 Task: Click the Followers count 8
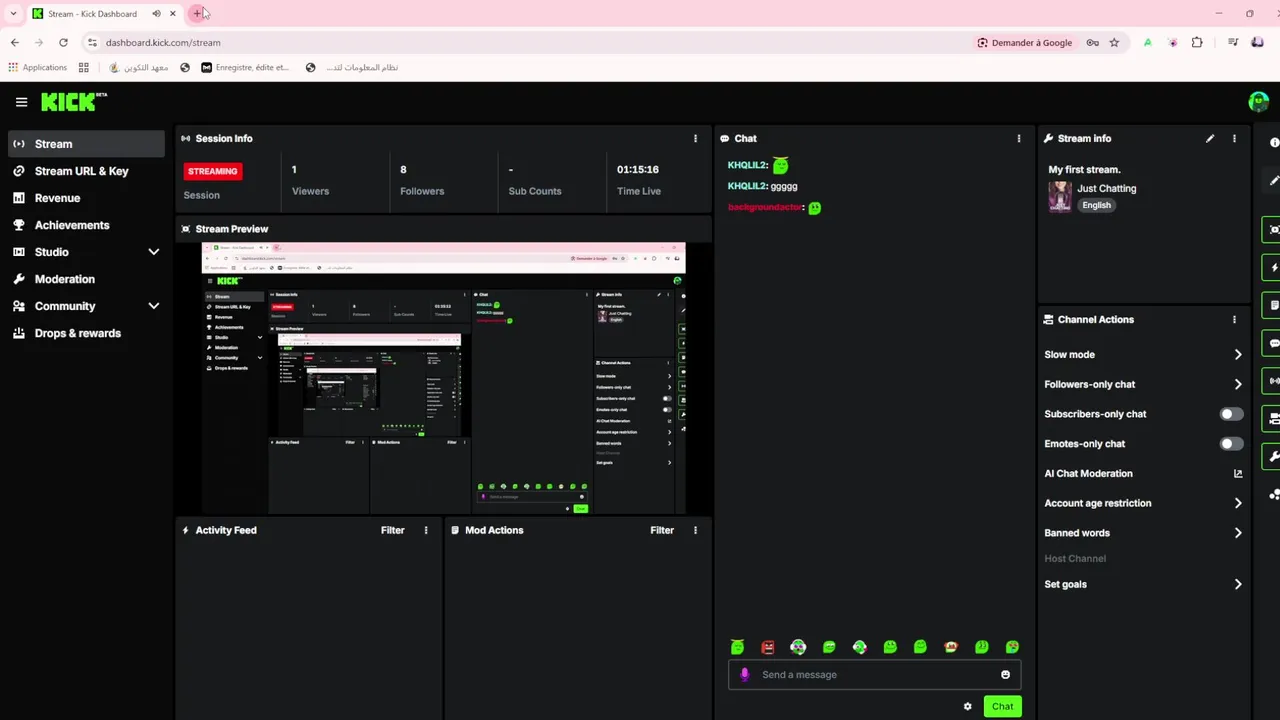403,170
